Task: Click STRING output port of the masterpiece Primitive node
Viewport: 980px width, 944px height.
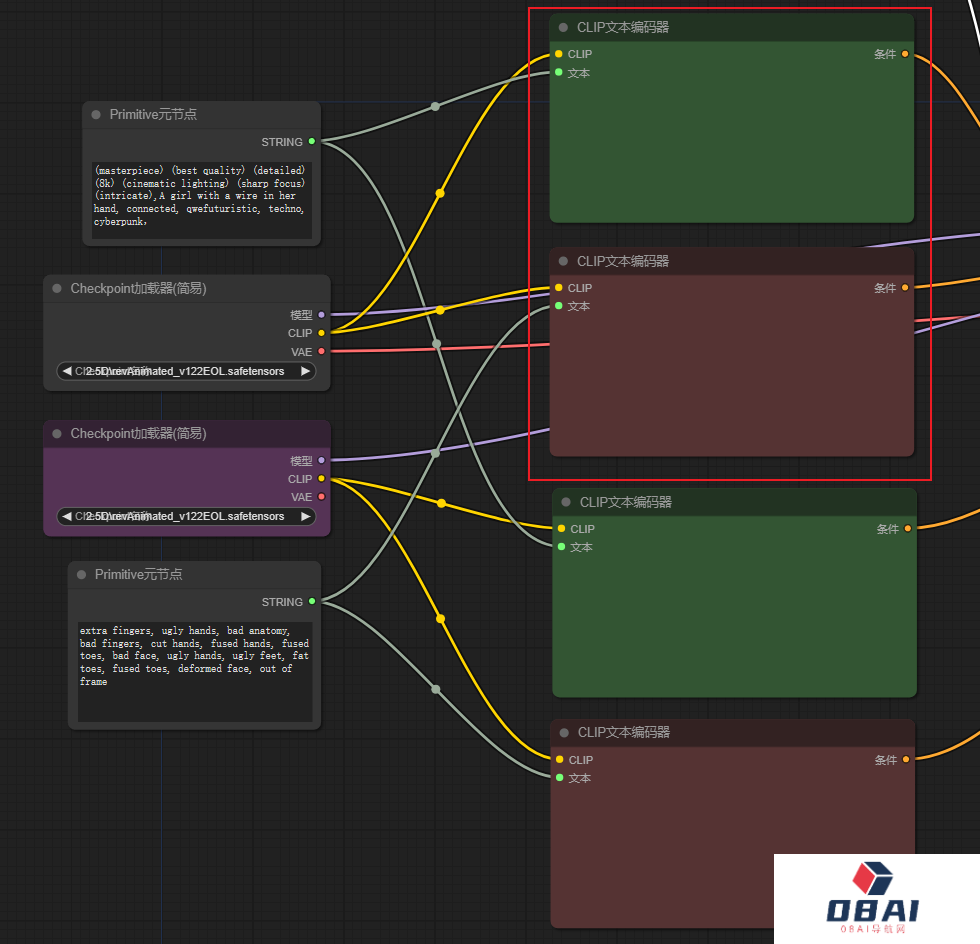Action: (312, 142)
